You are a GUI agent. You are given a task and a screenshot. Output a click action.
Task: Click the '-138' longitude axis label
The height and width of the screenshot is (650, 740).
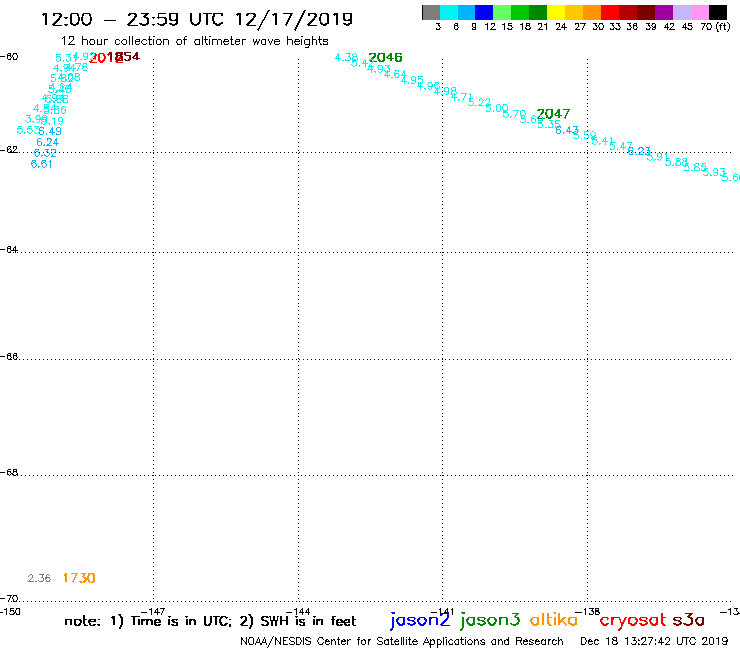click(588, 612)
